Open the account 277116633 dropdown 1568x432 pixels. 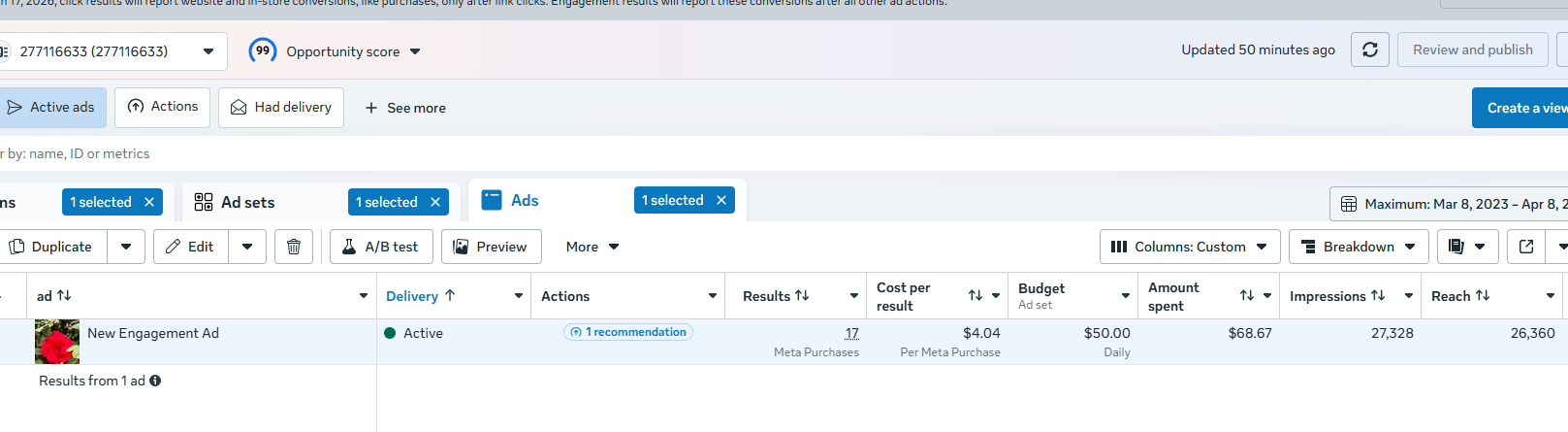(x=113, y=51)
